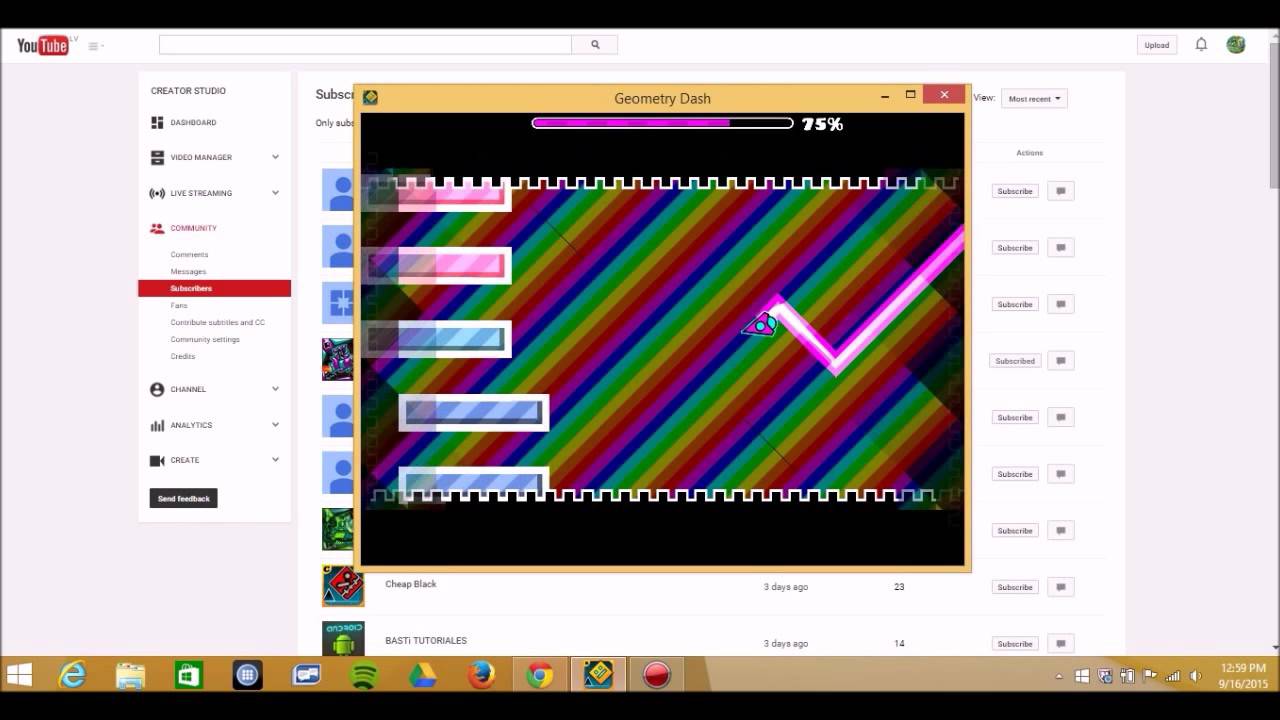This screenshot has width=1280, height=720.
Task: Click the Geometry Dash title bar app icon
Action: tap(370, 97)
